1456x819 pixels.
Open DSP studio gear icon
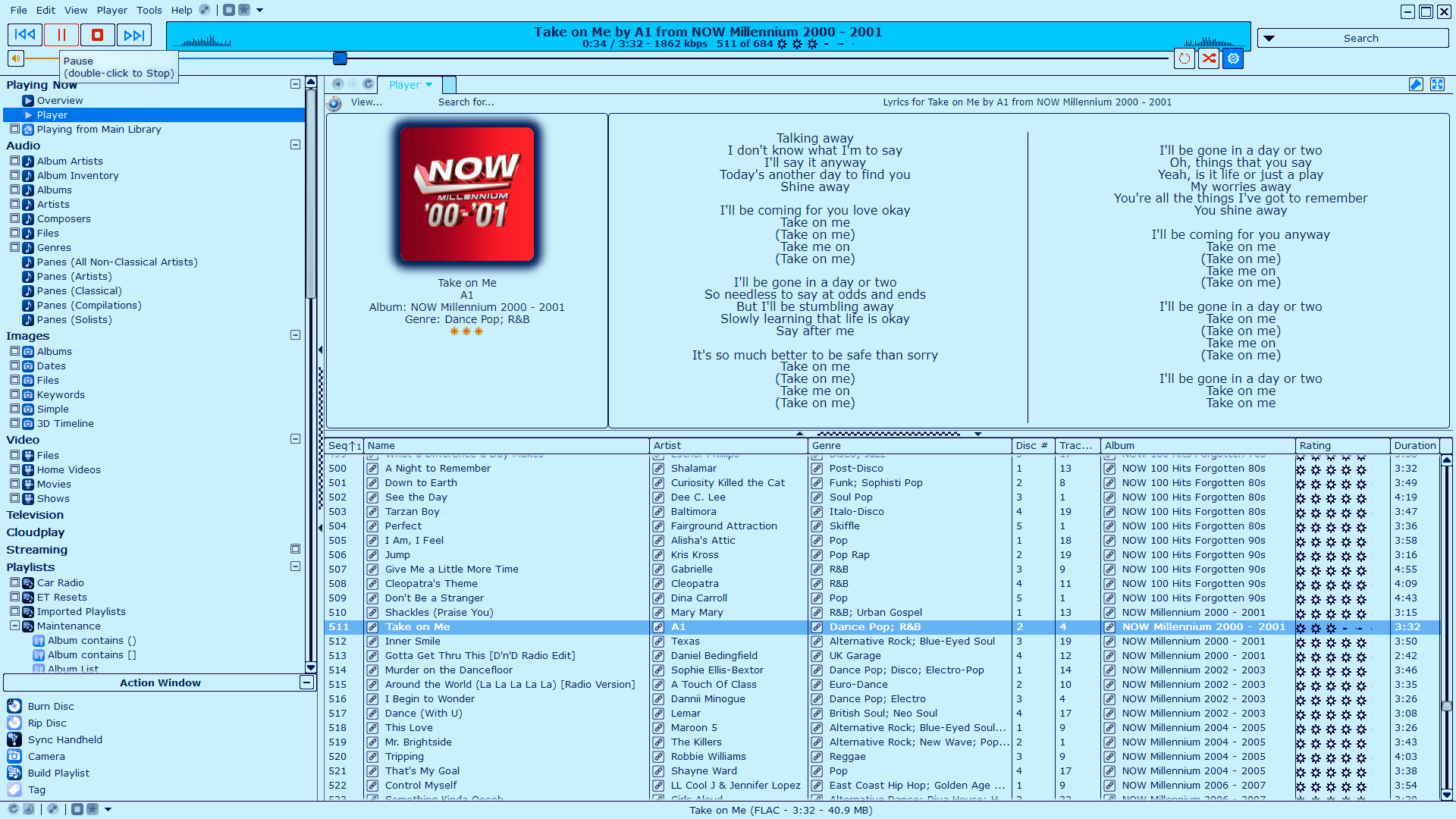pyautogui.click(x=1233, y=58)
